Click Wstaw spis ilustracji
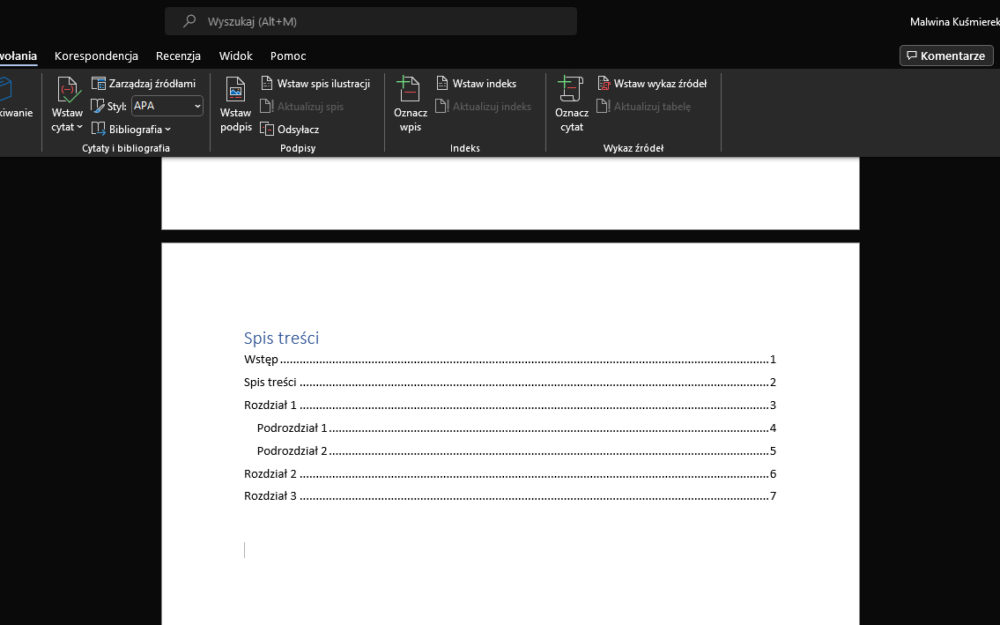Viewport: 1000px width, 625px height. [x=315, y=84]
